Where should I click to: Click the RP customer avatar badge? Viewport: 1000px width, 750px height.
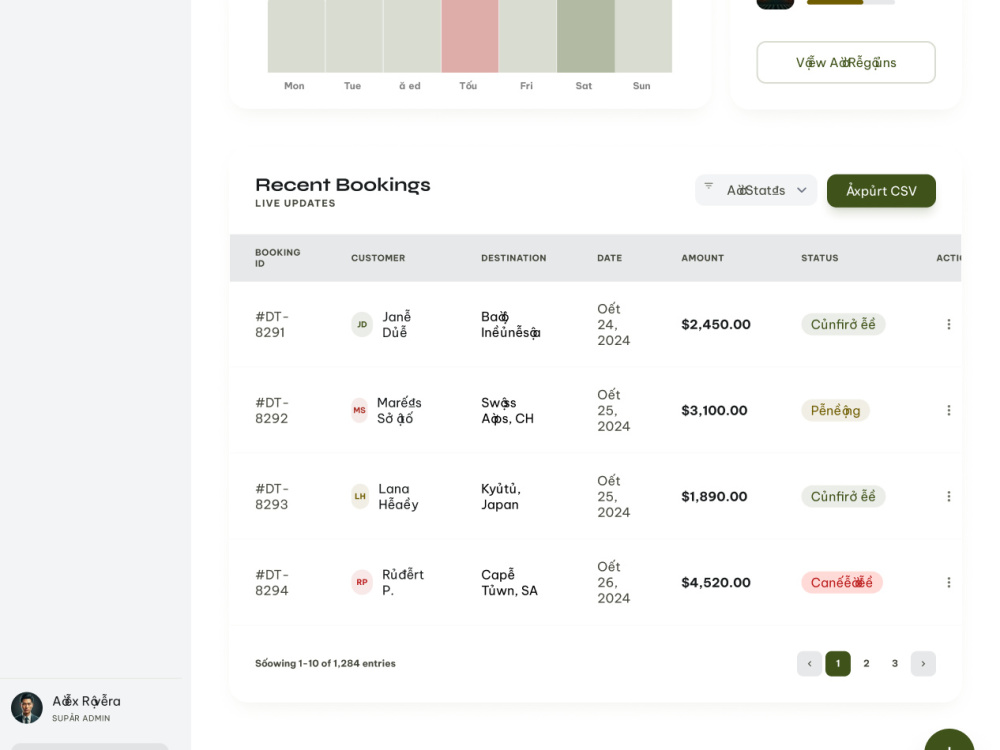362,582
